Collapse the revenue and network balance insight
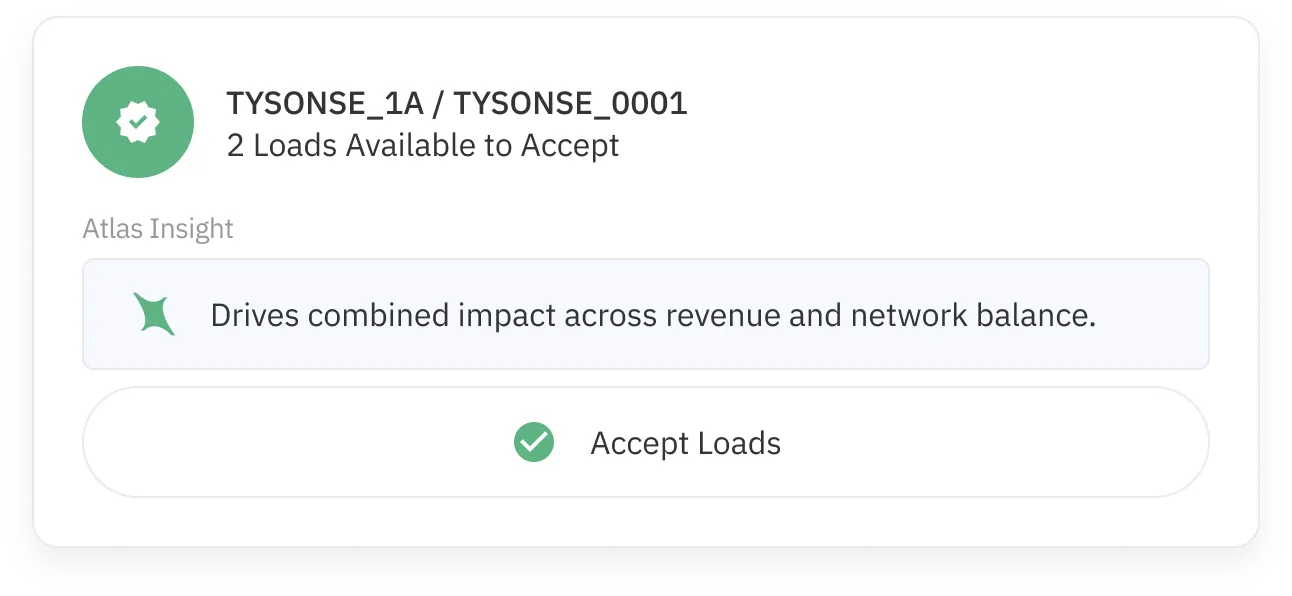Screen dimensions: 1292x596 (x=647, y=313)
